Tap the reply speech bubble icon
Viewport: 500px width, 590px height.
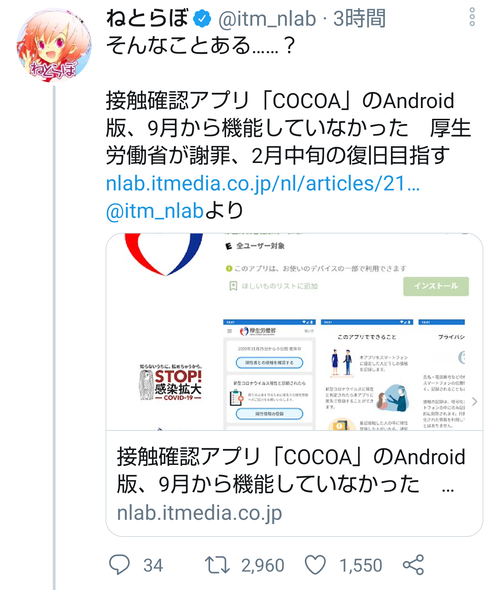[119, 564]
